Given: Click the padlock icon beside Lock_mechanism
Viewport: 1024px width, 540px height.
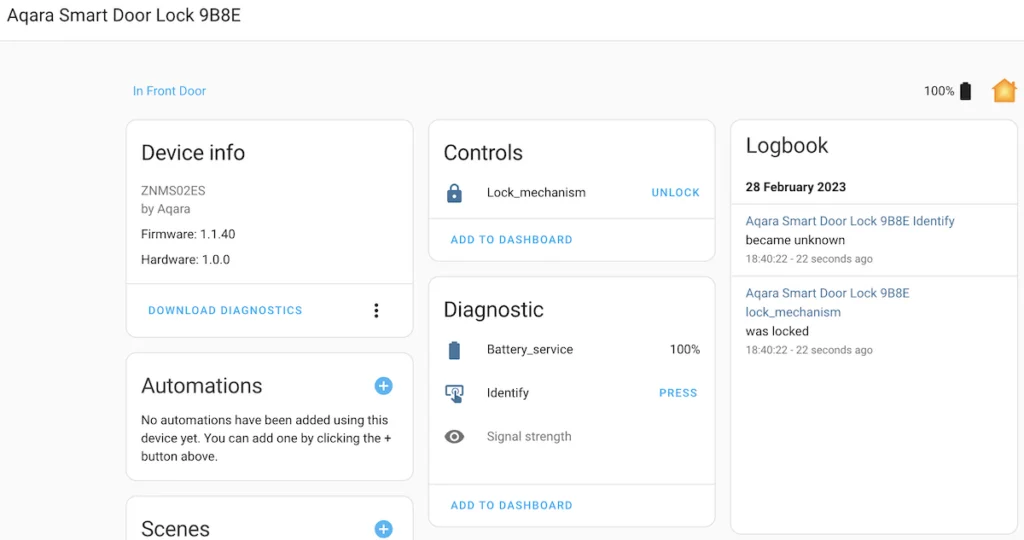Looking at the screenshot, I should point(455,193).
